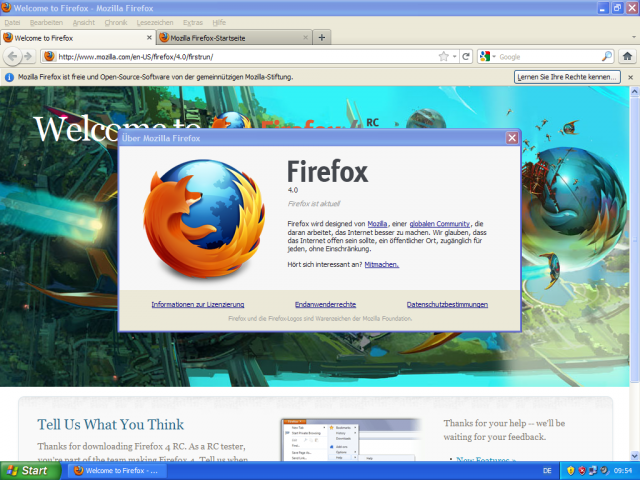The image size is (640, 480).
Task: Click the Google search field
Action: 549,57
